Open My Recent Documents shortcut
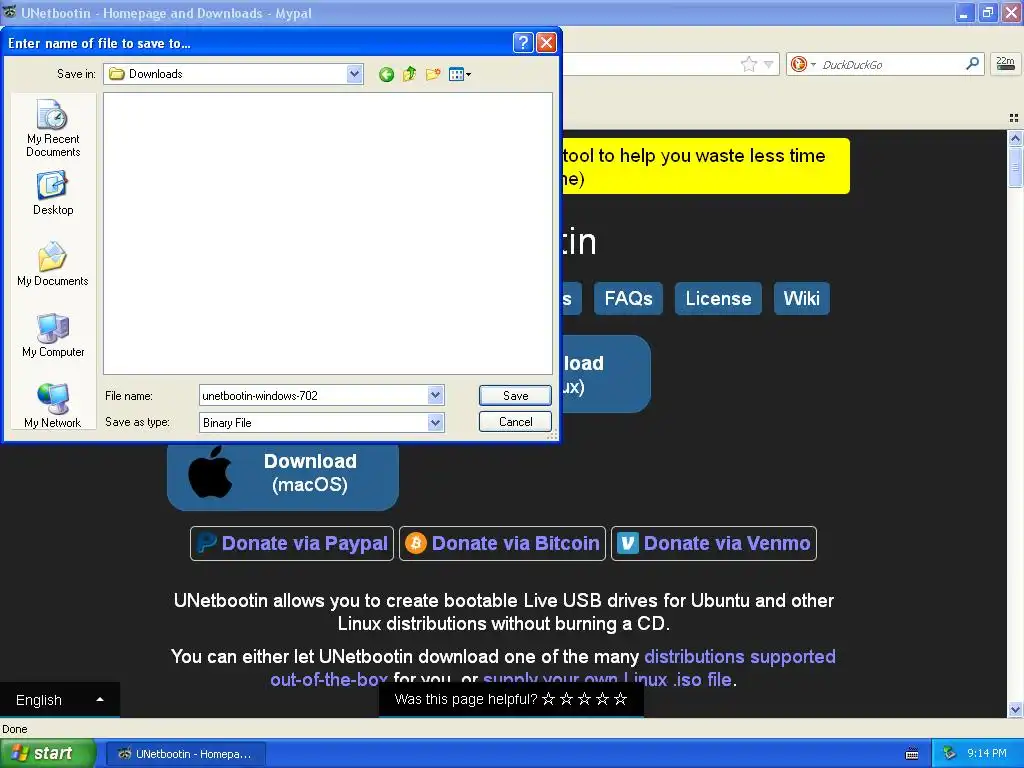 53,128
